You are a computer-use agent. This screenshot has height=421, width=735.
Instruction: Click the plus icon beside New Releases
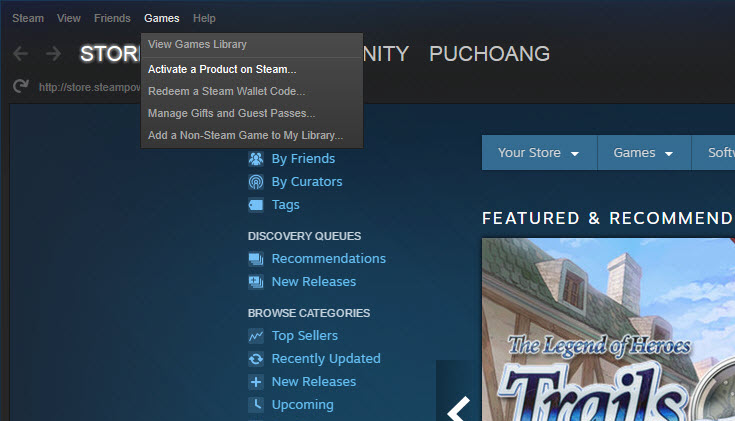pos(256,382)
